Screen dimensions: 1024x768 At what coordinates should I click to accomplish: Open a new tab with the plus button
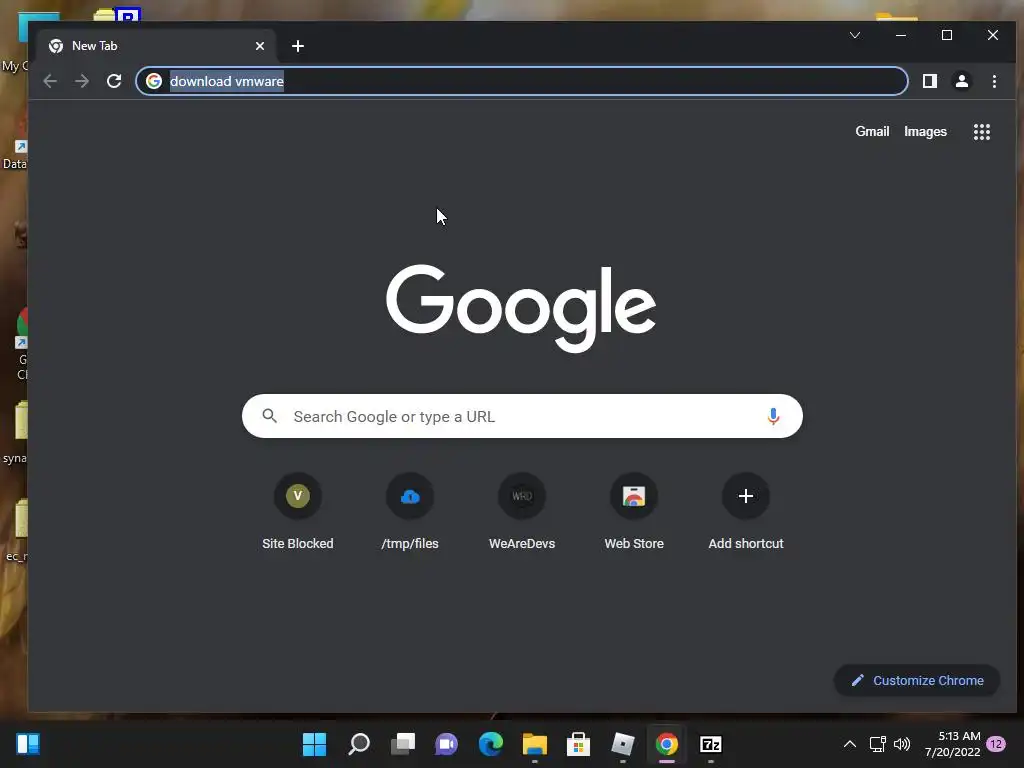tap(298, 46)
